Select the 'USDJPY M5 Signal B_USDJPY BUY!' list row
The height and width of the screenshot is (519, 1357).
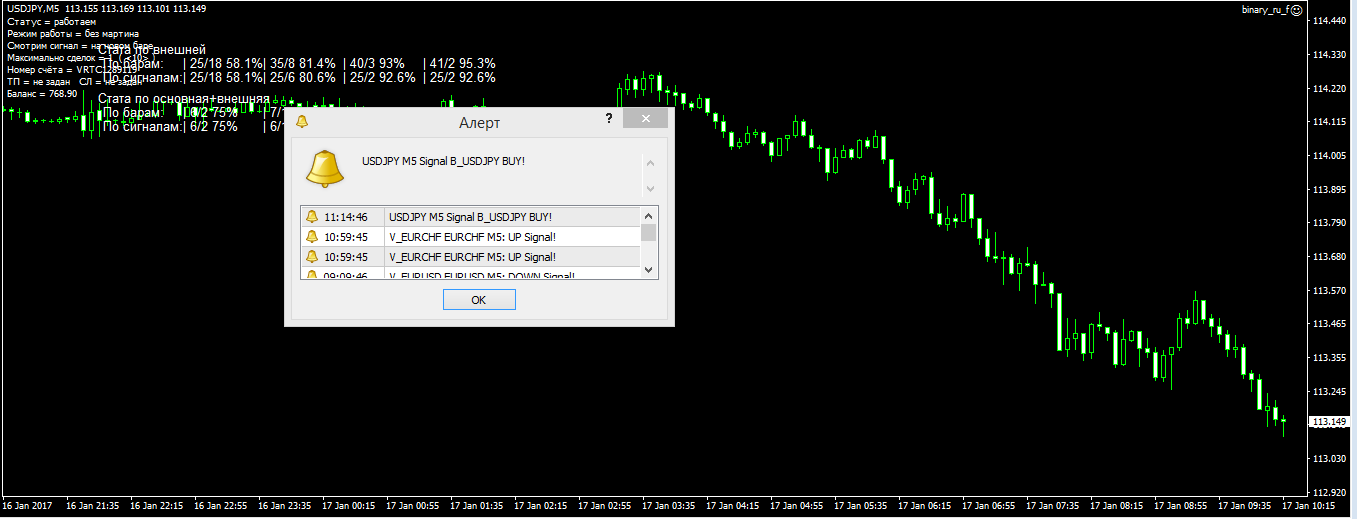click(470, 217)
